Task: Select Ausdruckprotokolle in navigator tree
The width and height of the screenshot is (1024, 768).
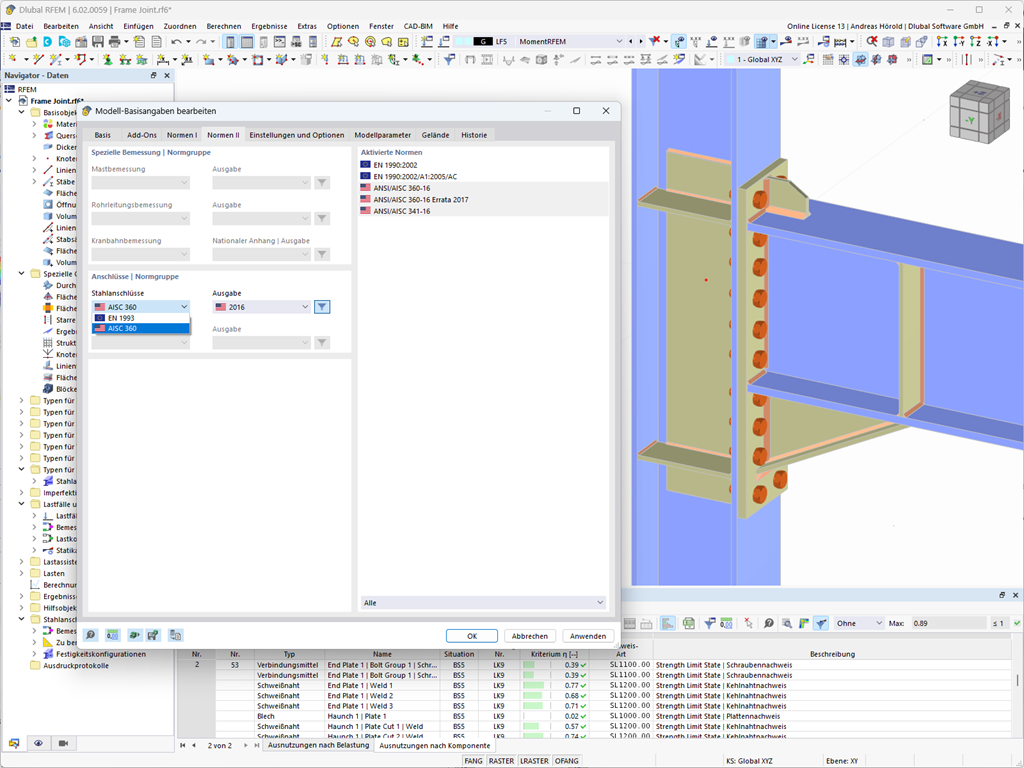Action: [76, 665]
